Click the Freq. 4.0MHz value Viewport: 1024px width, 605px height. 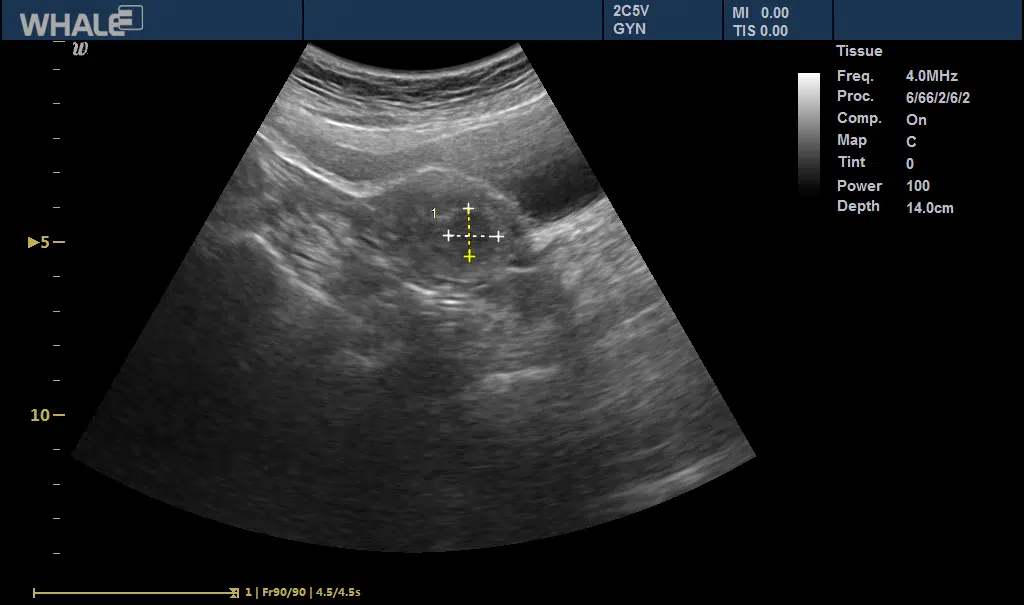coord(931,76)
